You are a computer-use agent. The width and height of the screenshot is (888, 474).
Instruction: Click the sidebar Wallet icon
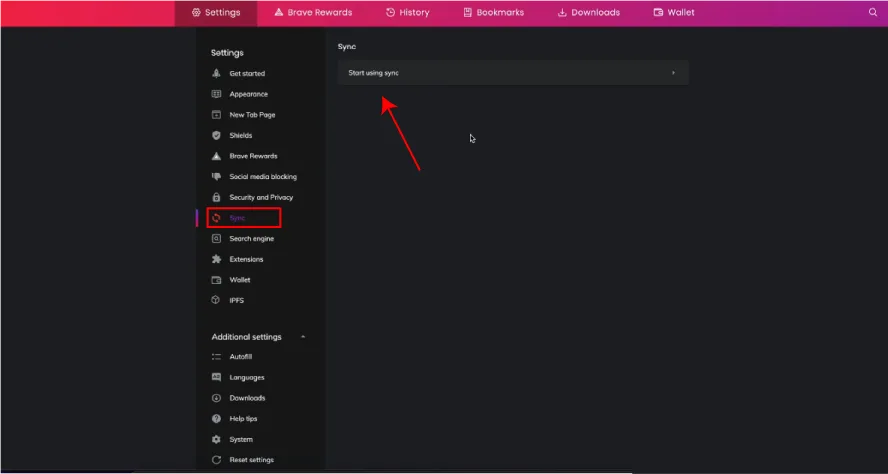tap(216, 280)
